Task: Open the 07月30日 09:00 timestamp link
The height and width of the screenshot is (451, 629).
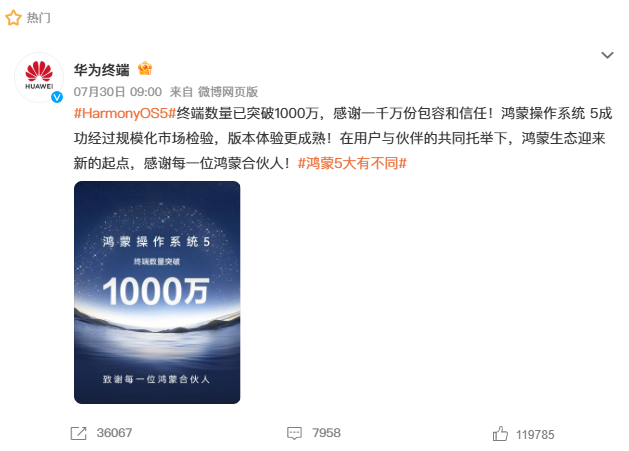Action: point(118,92)
